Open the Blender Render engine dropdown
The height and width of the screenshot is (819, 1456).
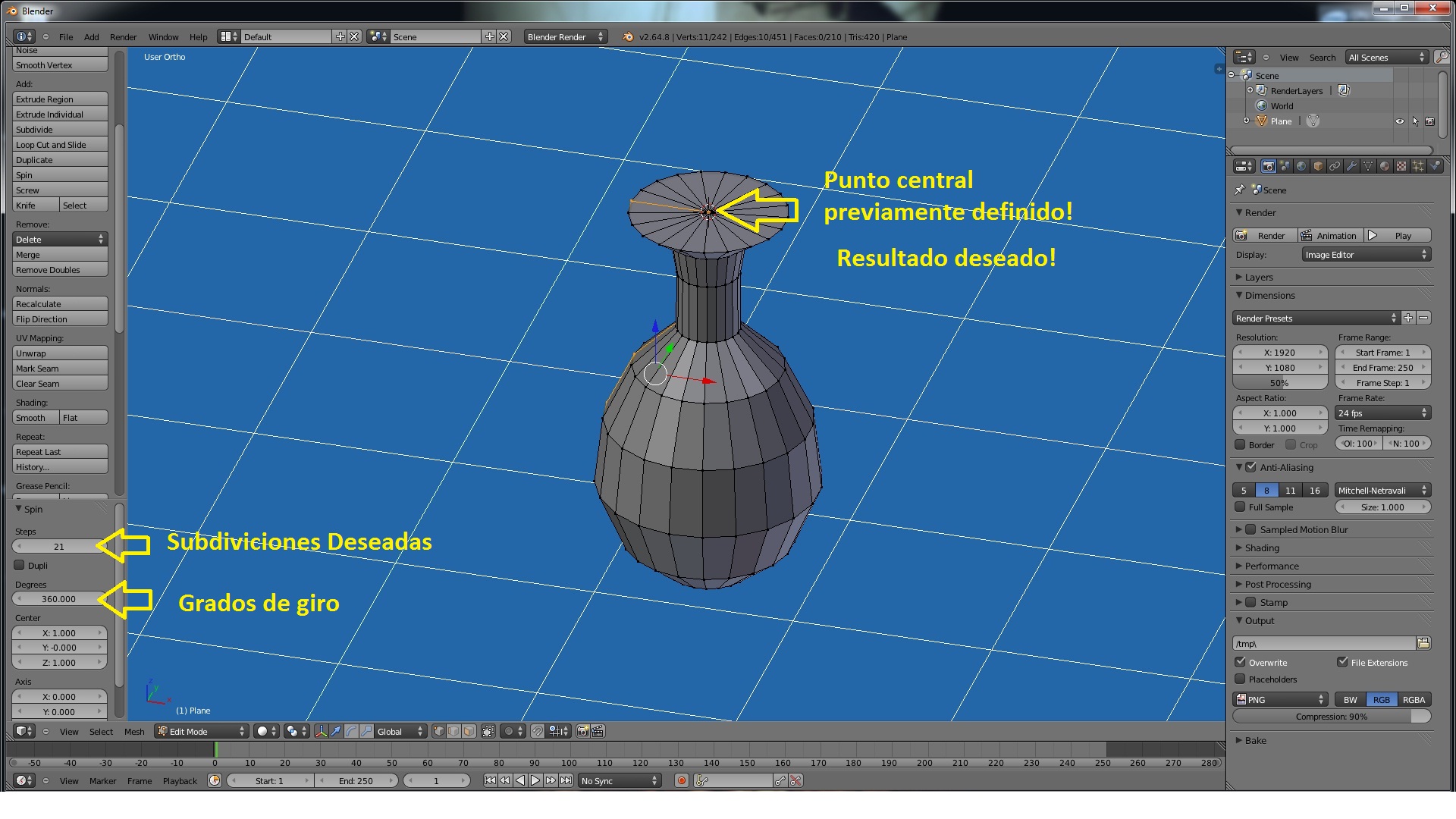[565, 37]
